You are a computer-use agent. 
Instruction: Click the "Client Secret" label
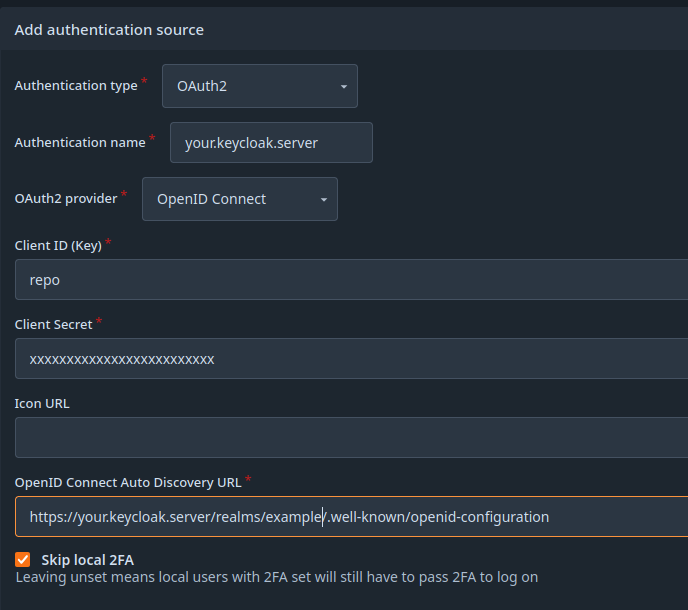point(53,324)
